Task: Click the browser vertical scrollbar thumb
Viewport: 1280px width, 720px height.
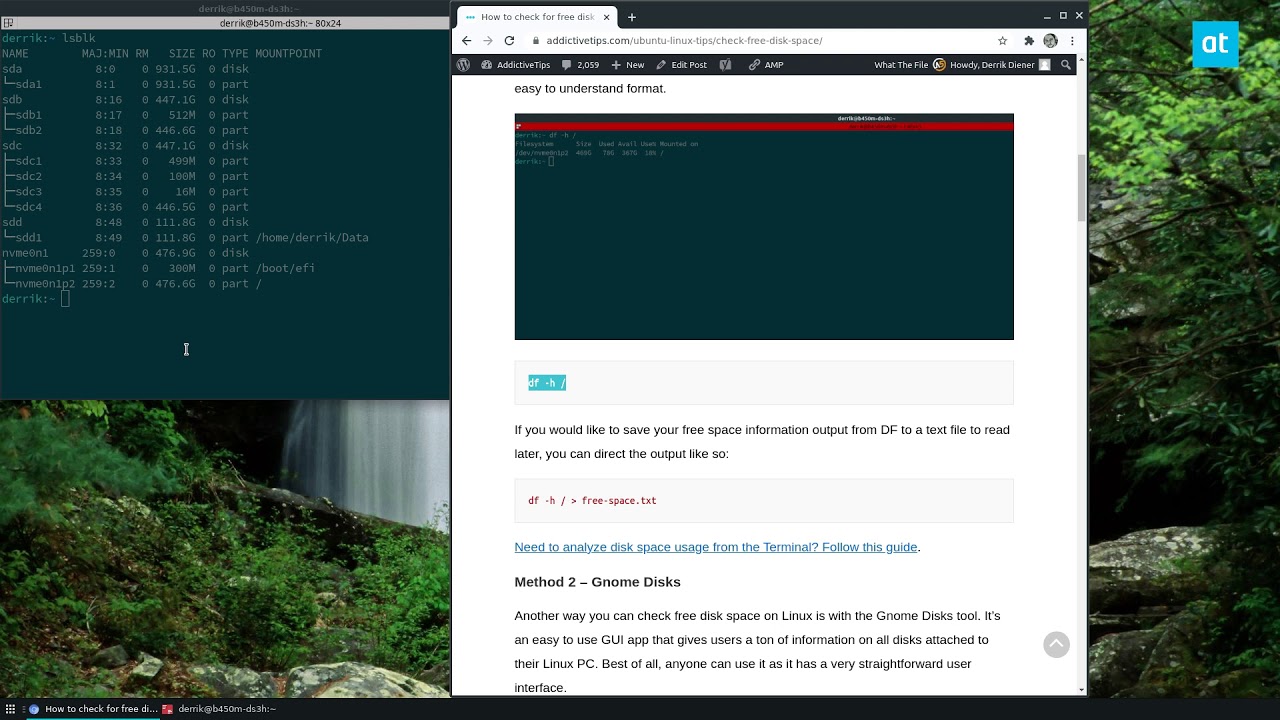Action: click(x=1081, y=188)
